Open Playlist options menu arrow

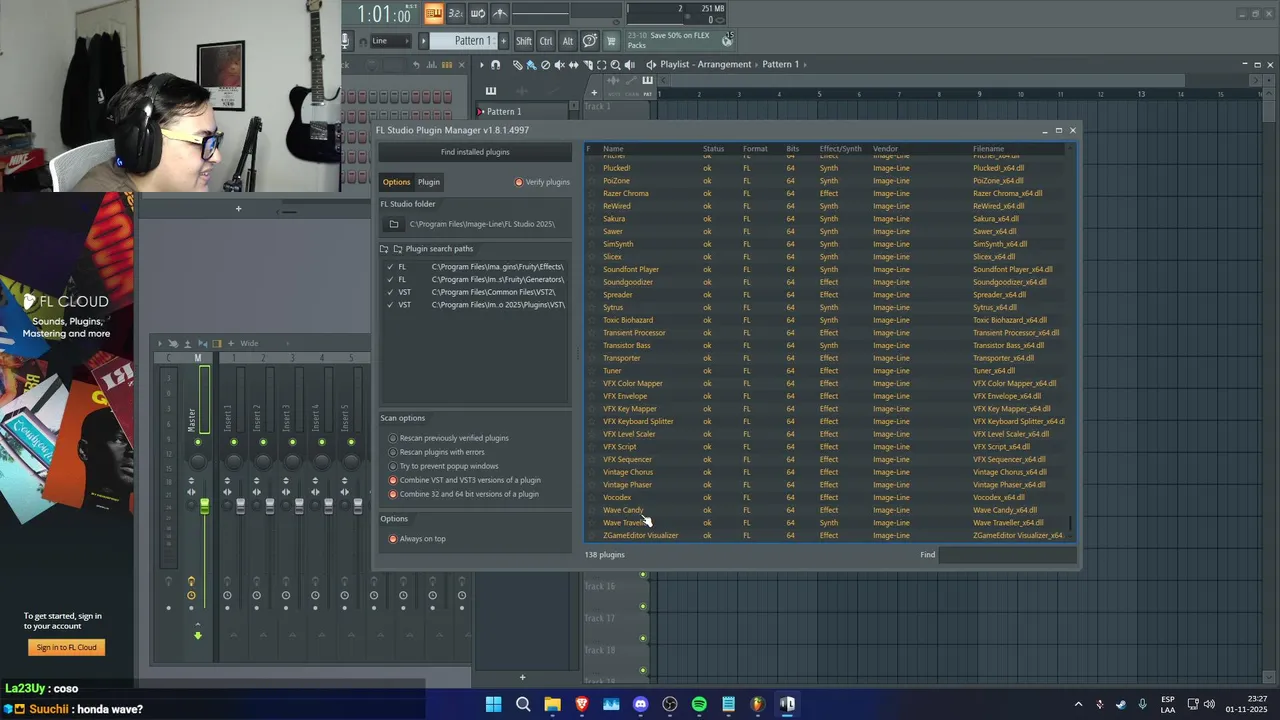pyautogui.click(x=481, y=65)
